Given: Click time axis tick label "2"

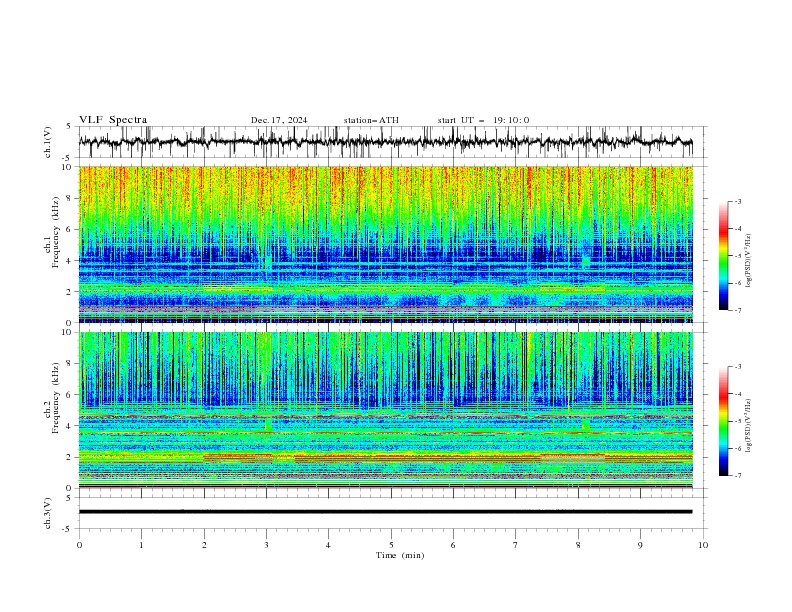Looking at the screenshot, I should (204, 545).
